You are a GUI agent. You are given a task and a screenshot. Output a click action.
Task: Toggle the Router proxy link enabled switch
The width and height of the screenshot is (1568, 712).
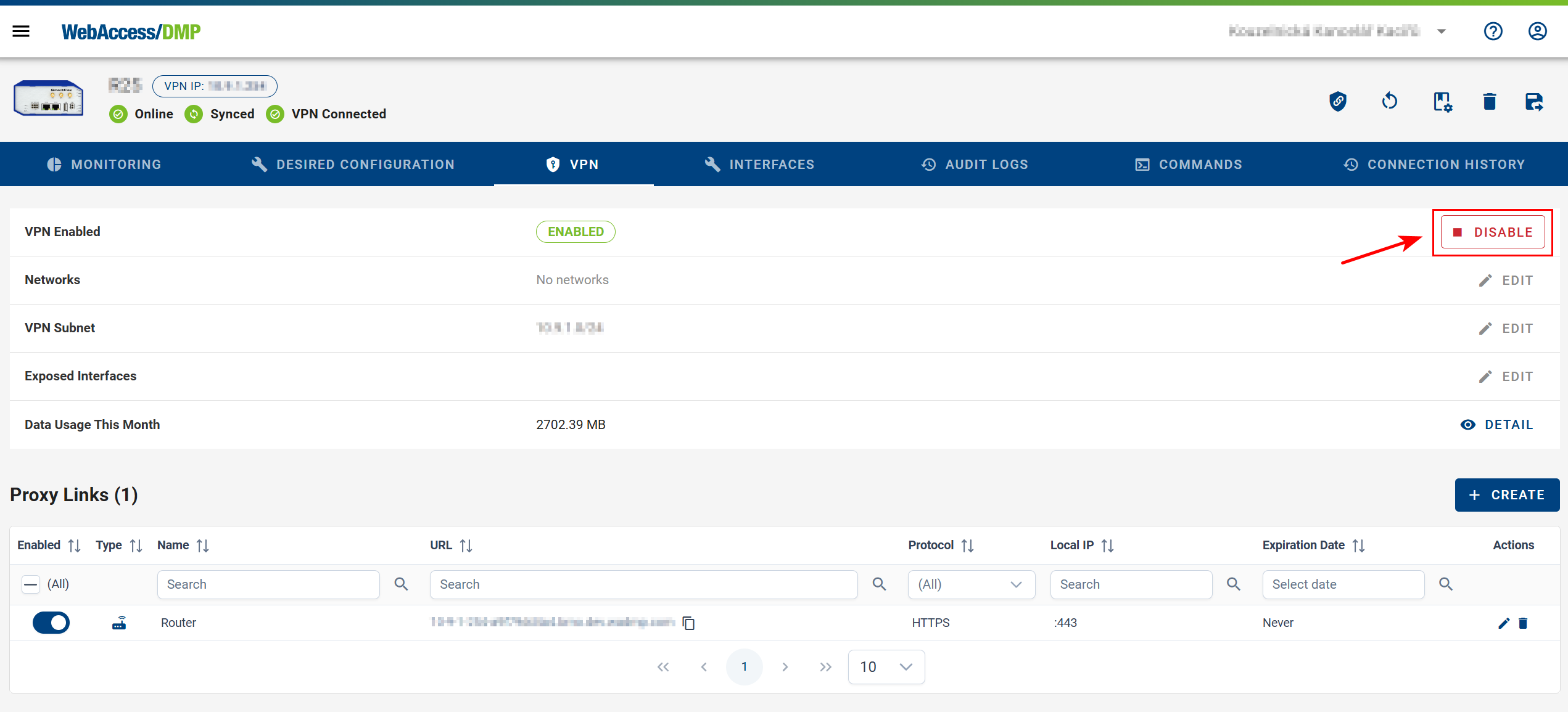pos(51,623)
